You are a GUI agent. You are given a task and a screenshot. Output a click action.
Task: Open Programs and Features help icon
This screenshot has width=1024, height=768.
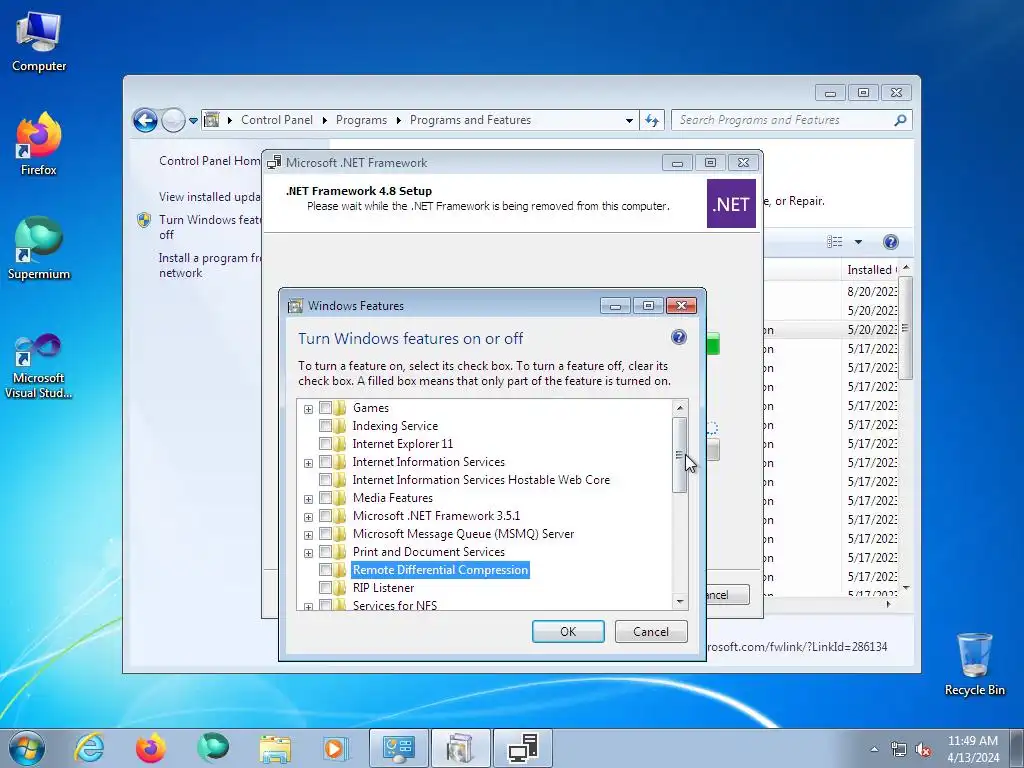[x=890, y=242]
